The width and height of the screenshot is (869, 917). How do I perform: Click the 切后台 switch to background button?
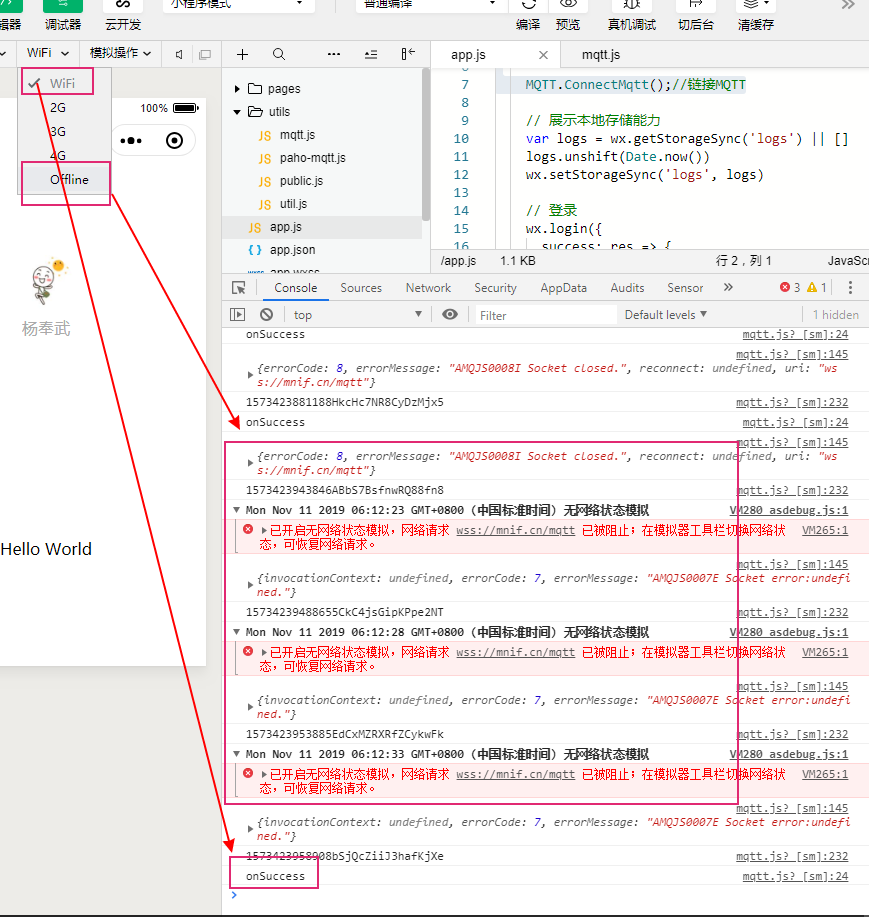(x=695, y=14)
